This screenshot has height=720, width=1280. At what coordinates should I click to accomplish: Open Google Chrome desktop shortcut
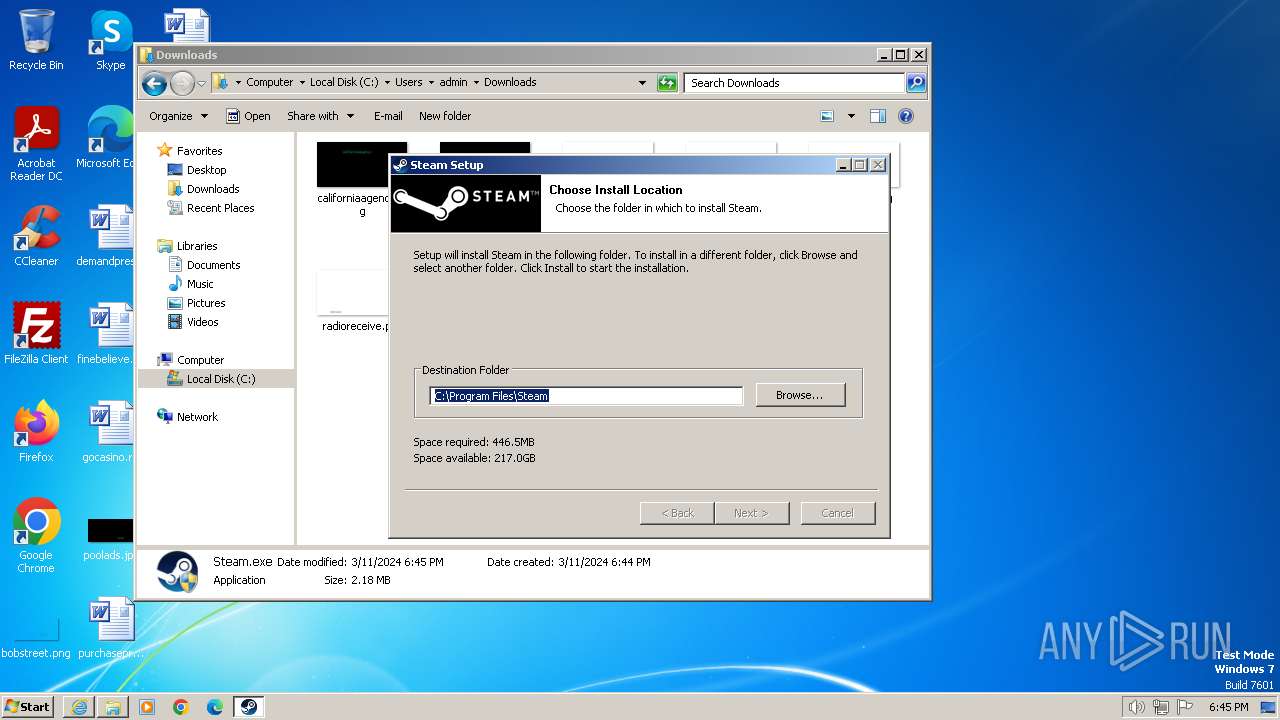coord(36,536)
